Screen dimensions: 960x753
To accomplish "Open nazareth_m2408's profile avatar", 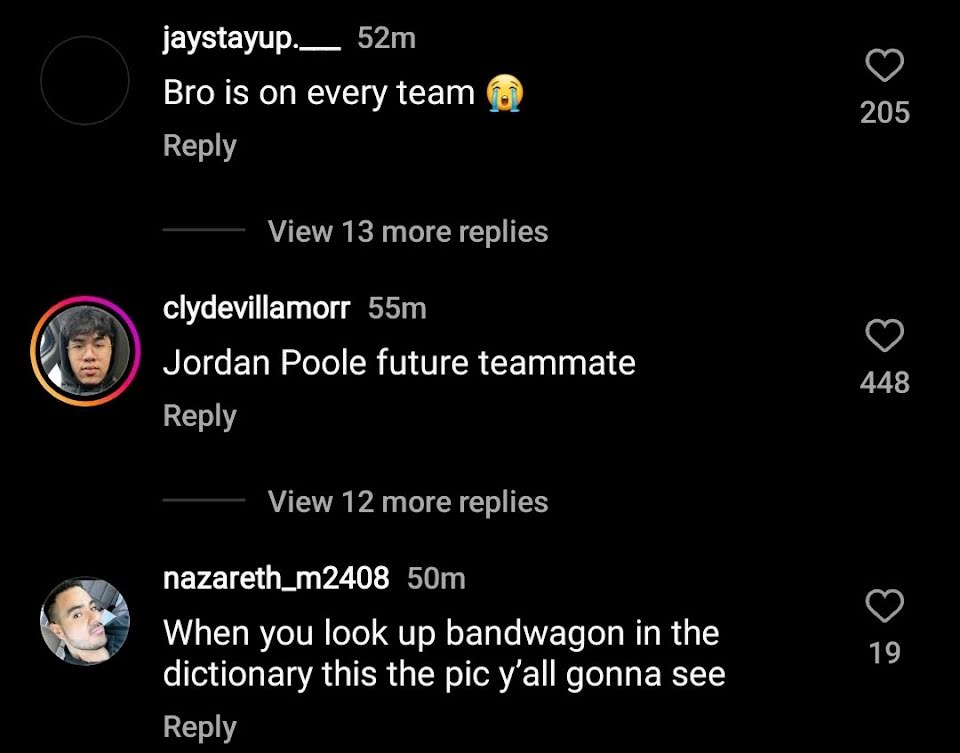I will [85, 621].
